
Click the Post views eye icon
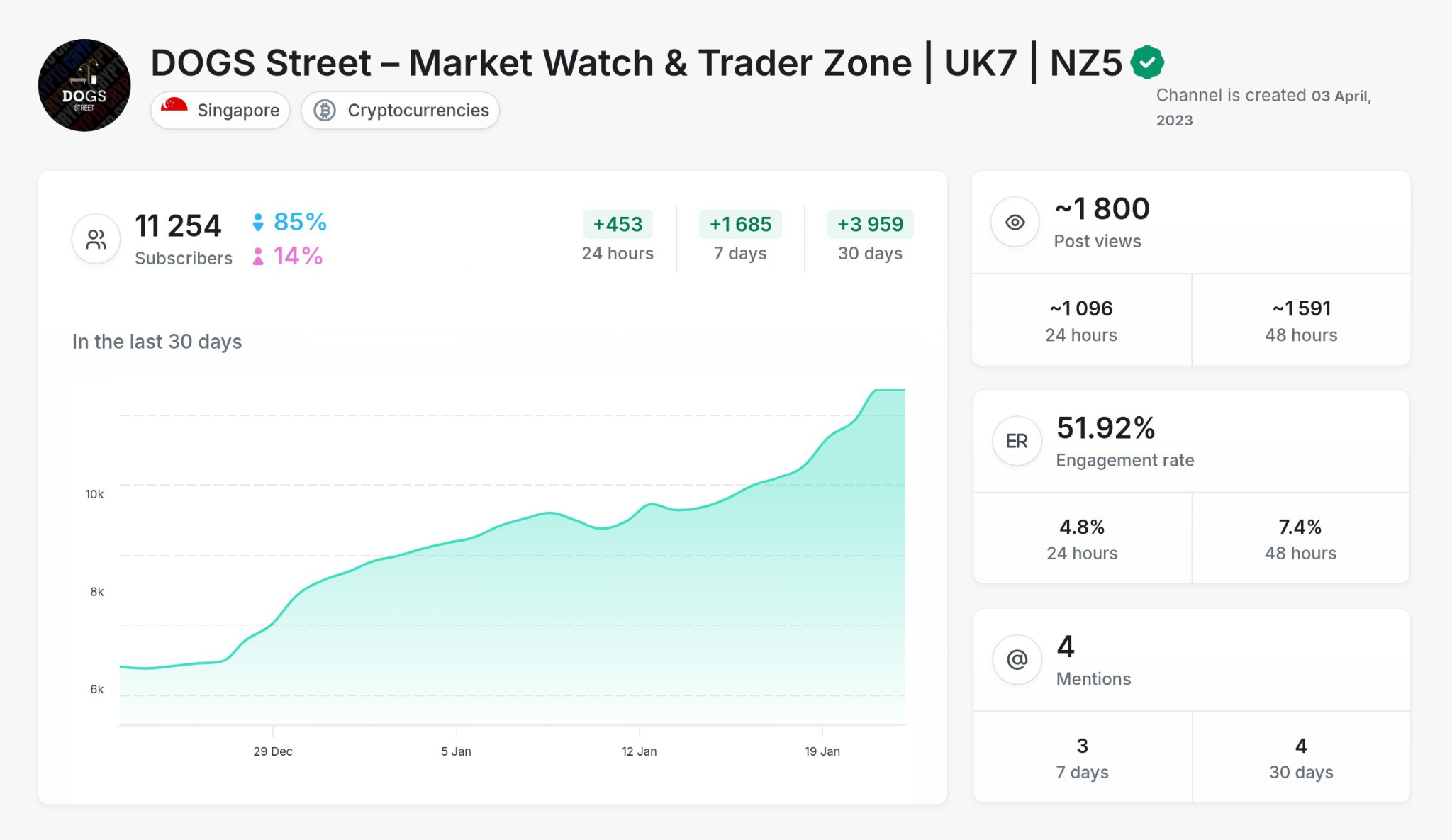[1015, 222]
